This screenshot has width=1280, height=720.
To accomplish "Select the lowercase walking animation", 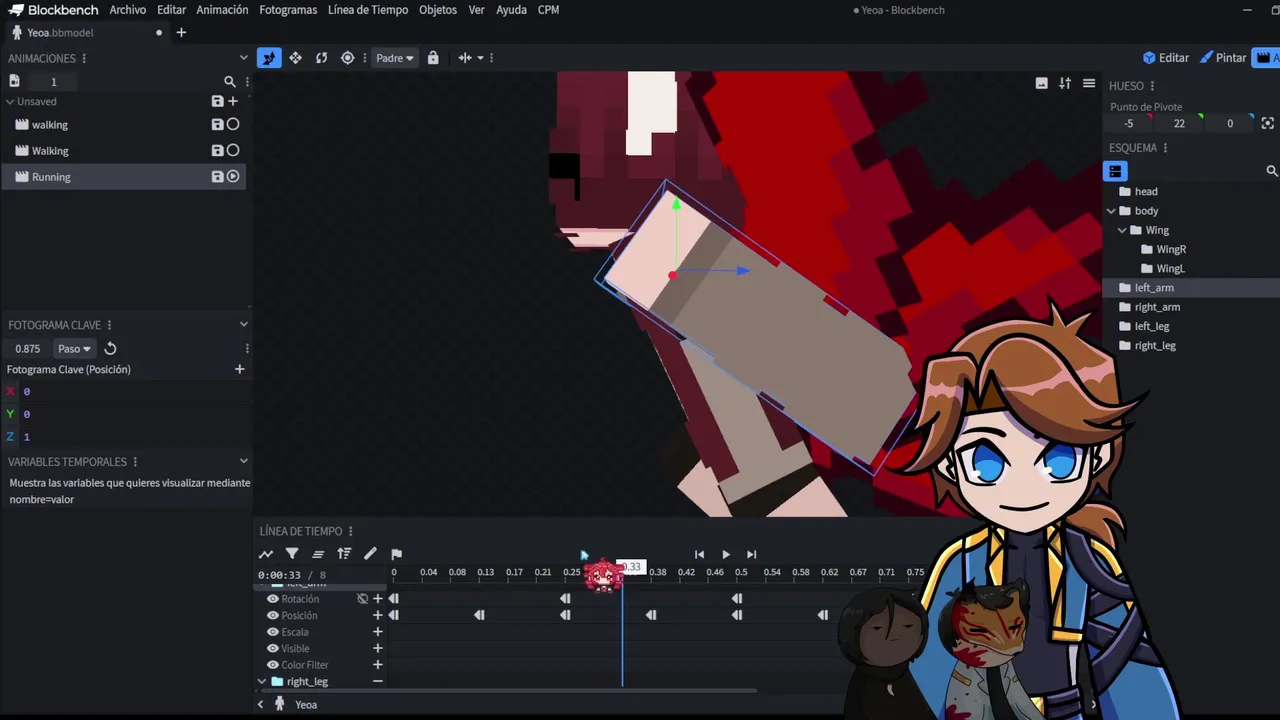I will [50, 125].
